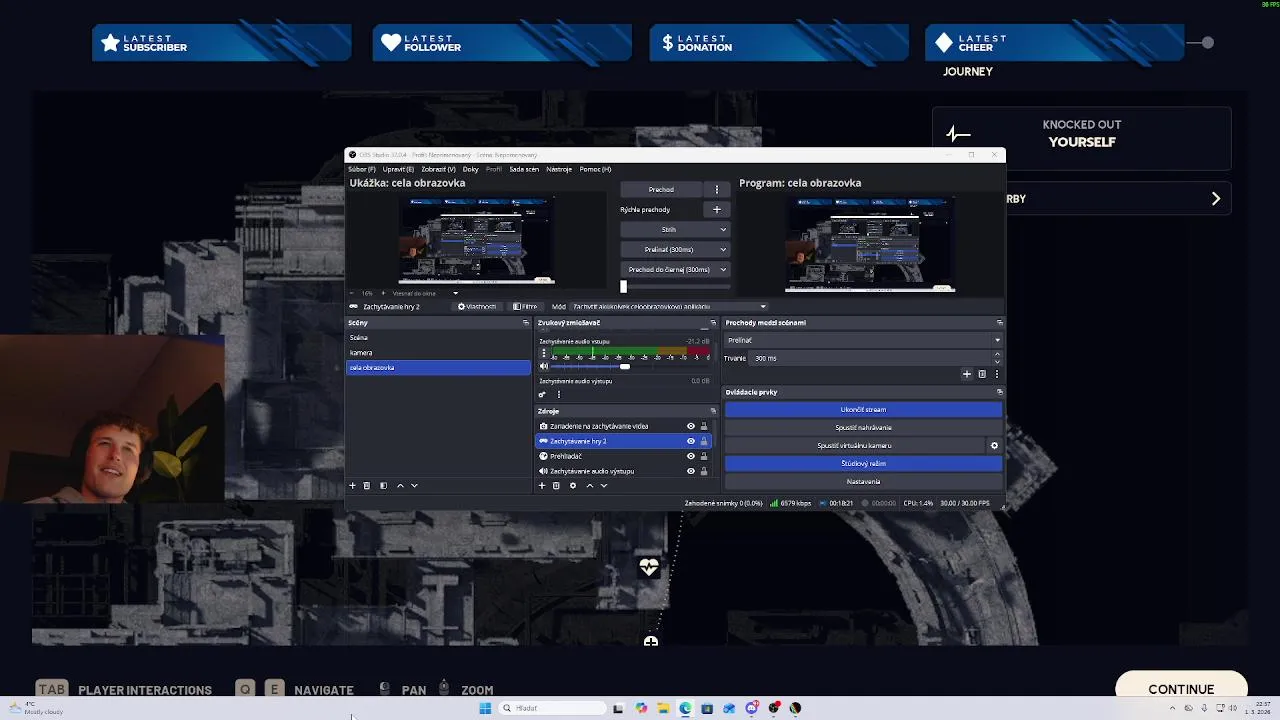Pop out the Prechody medzi scénami dock

(999, 323)
